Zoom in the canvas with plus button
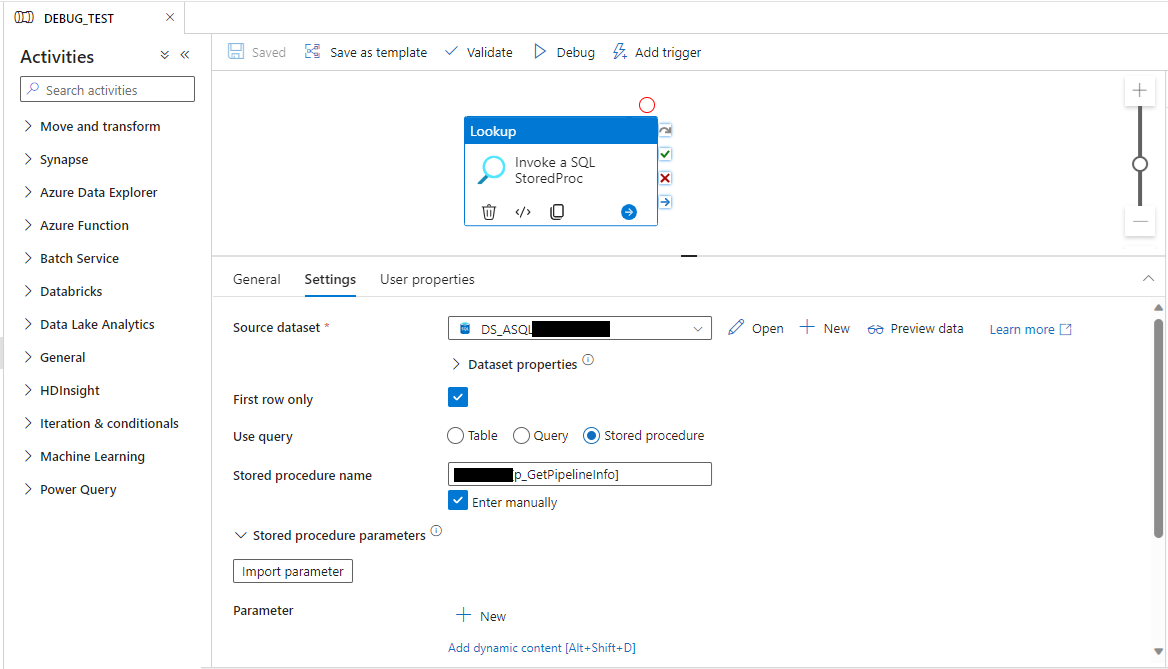This screenshot has height=669, width=1168. tap(1139, 91)
